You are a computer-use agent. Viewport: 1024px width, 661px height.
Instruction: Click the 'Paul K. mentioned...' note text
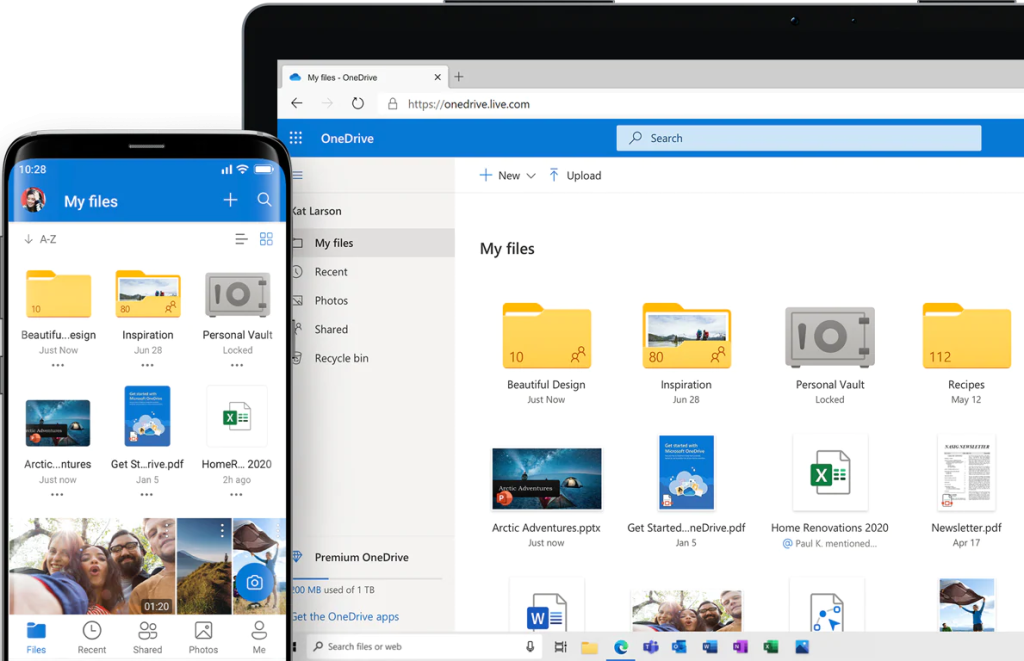[x=836, y=543]
